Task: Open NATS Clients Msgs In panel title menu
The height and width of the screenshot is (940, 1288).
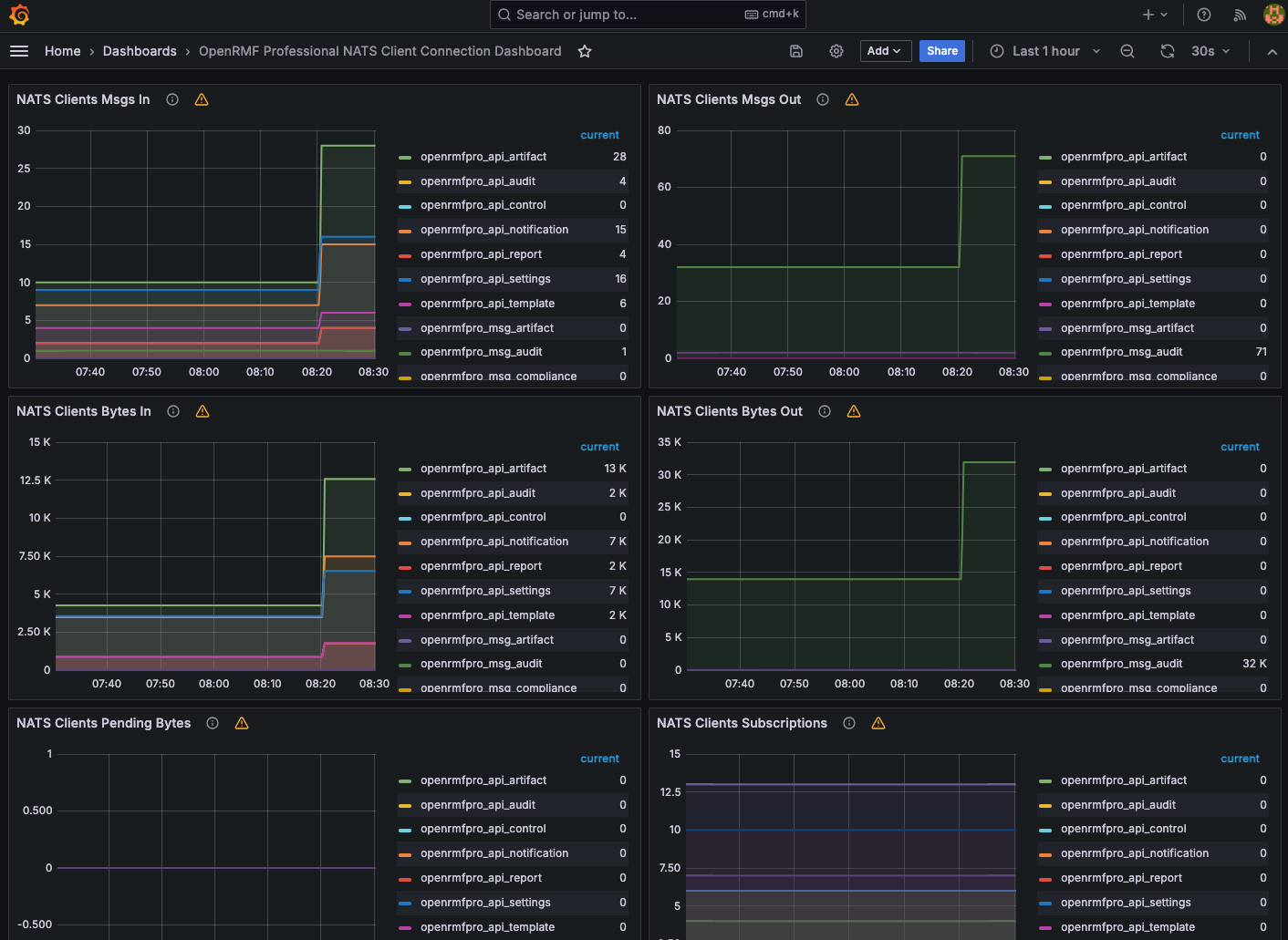Action: [x=83, y=99]
